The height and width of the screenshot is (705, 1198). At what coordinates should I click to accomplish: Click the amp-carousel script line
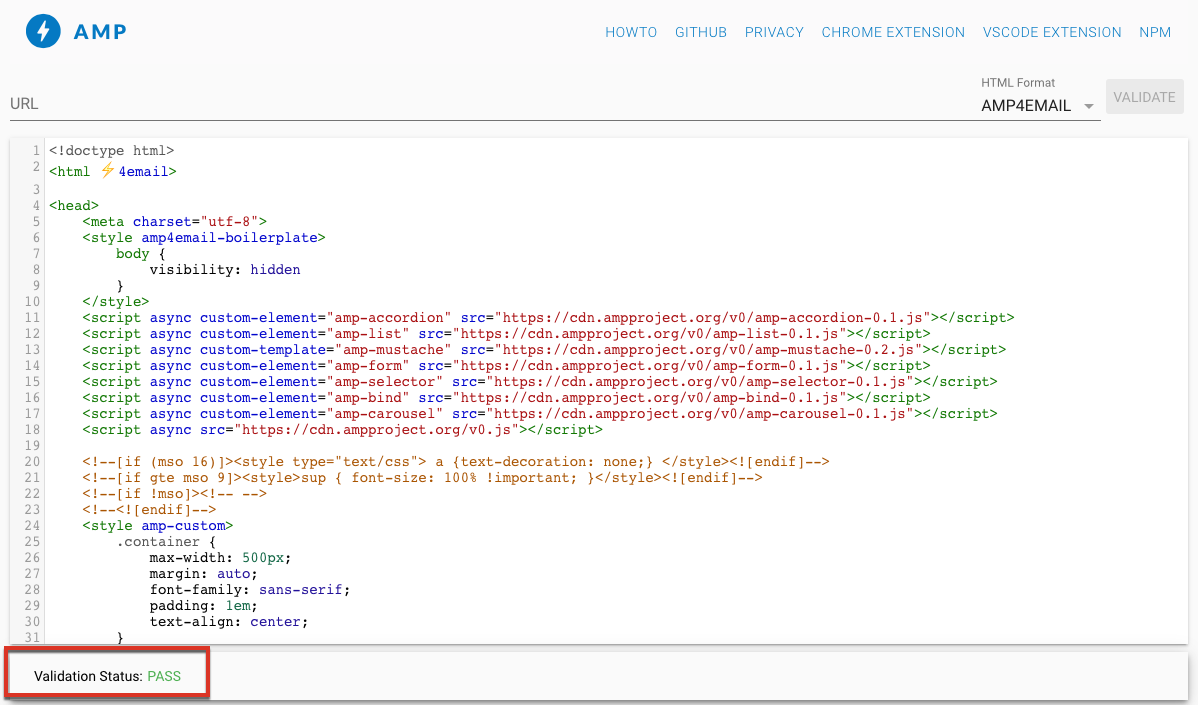point(540,414)
